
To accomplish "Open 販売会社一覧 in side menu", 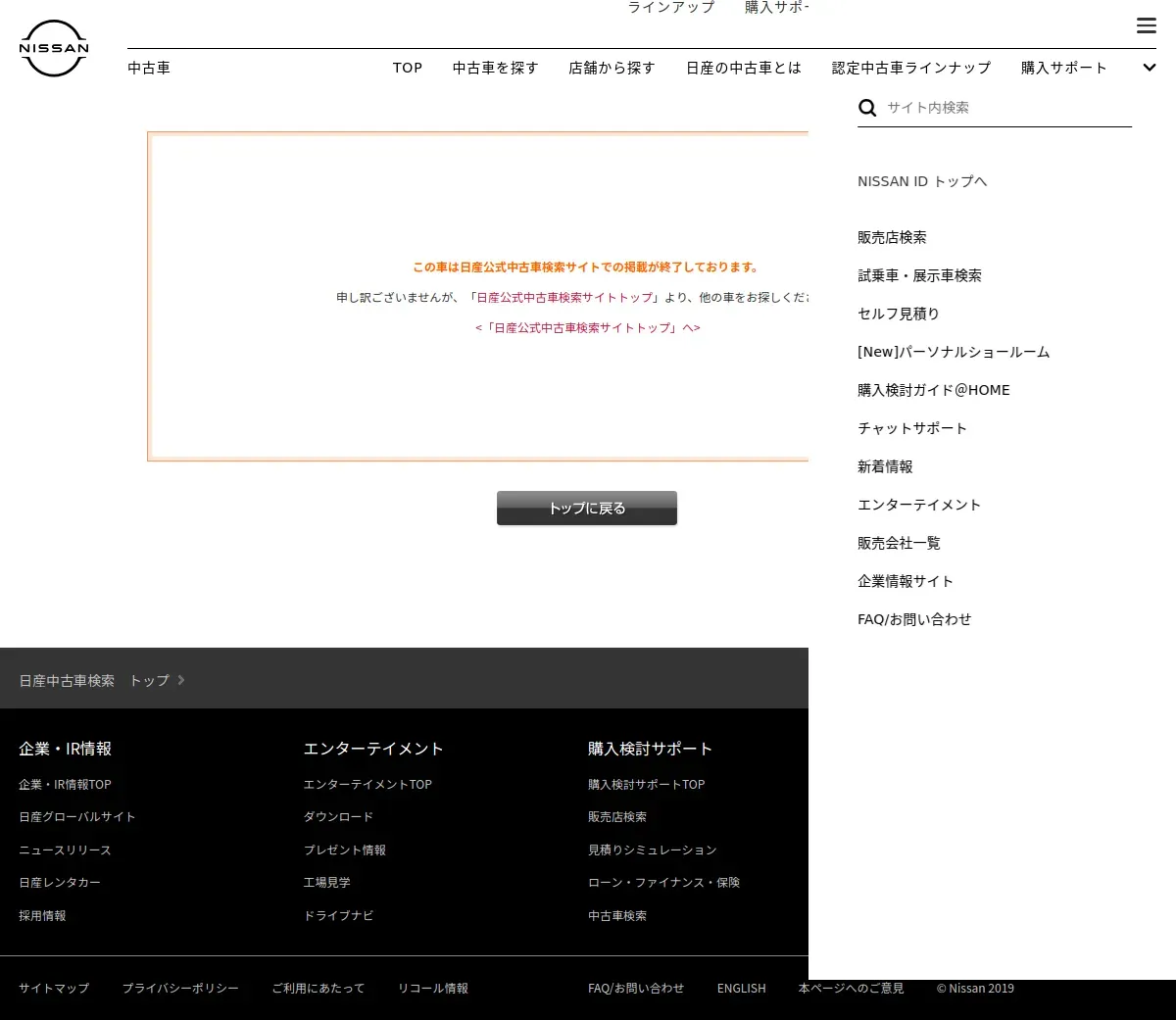I will pyautogui.click(x=899, y=543).
